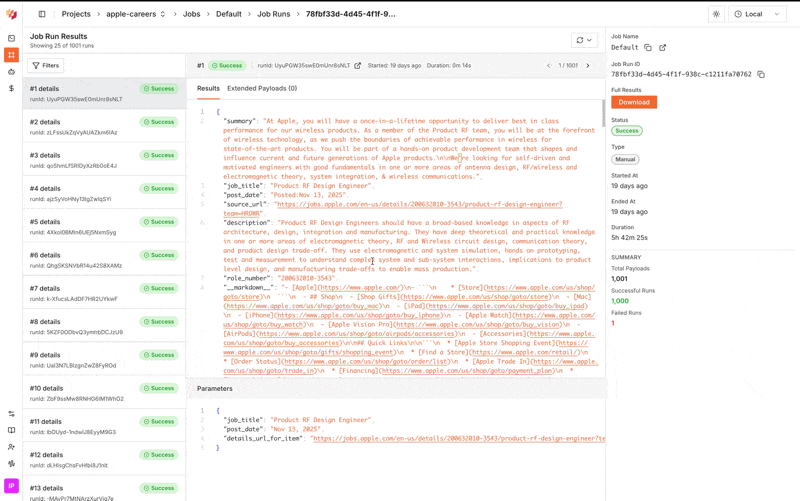Click the Status Success badge in right panel
Screen dimensions: 800x501
click(627, 131)
